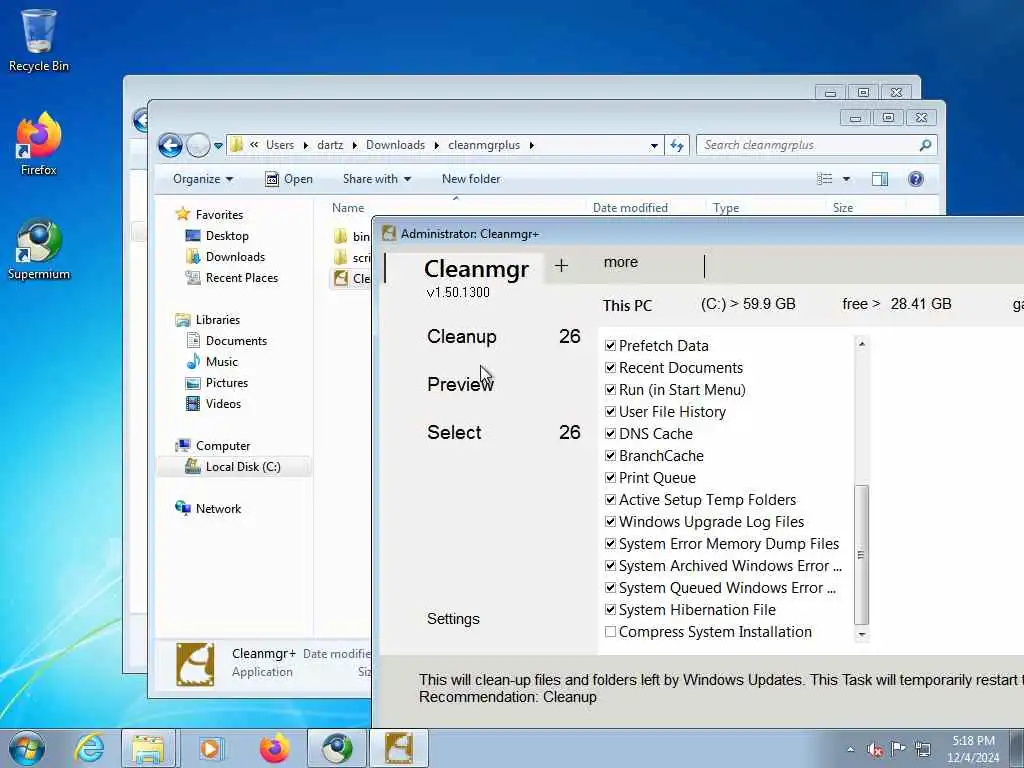Uncheck User File History
Screen dimensions: 1024x768
pyautogui.click(x=610, y=411)
